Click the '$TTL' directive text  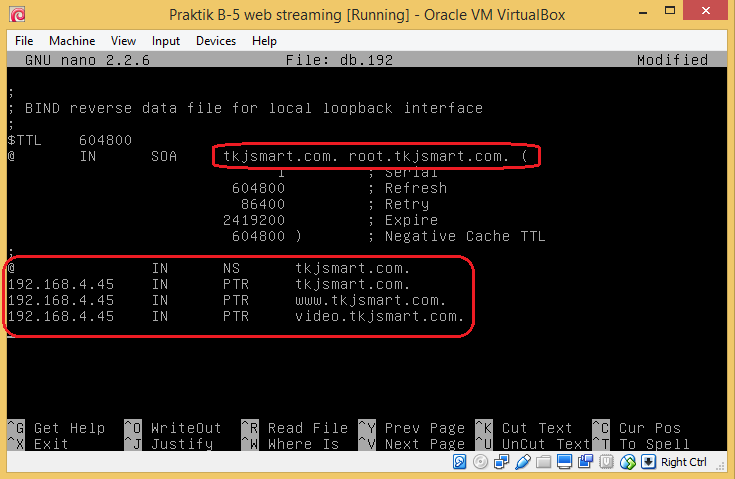coord(24,140)
